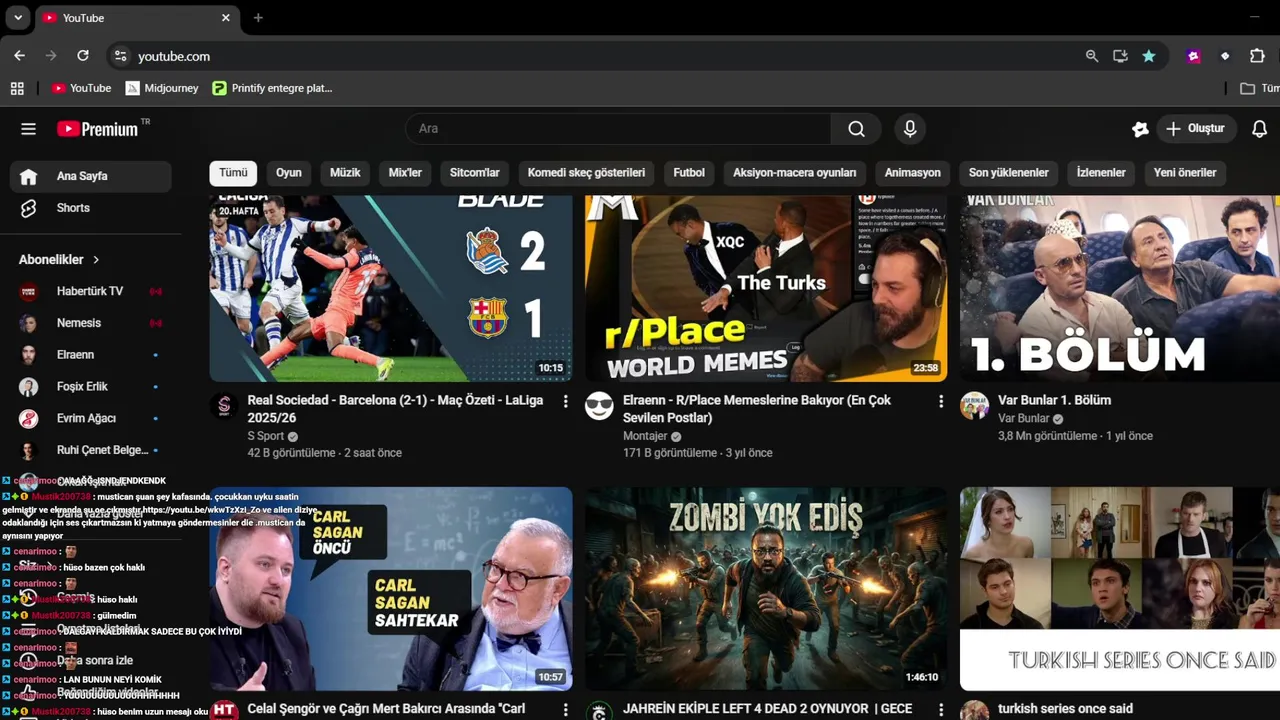Open Foşix Erlik channel
Viewport: 1280px width, 720px height.
[x=91, y=387]
